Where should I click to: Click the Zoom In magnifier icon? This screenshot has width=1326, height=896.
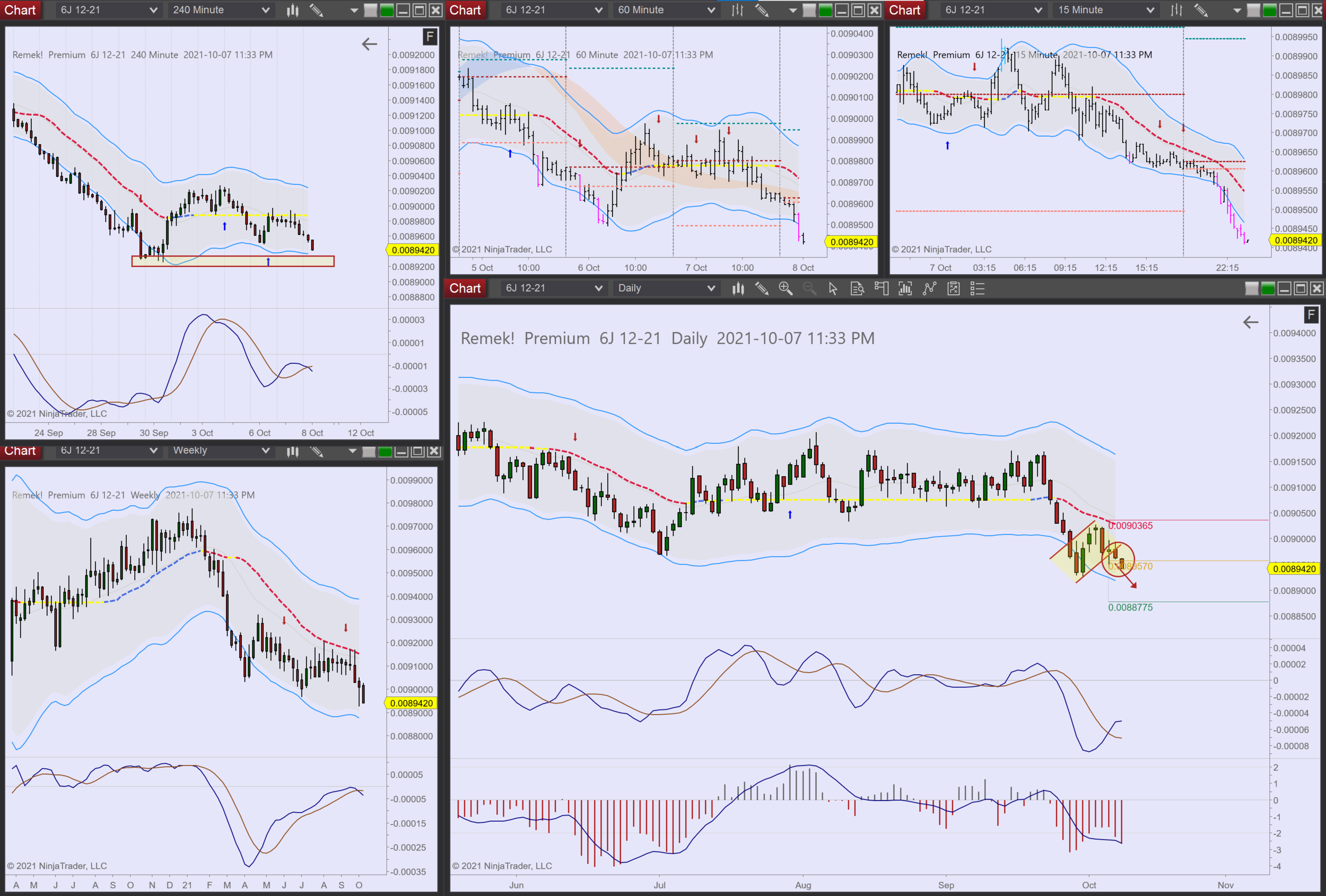785,288
